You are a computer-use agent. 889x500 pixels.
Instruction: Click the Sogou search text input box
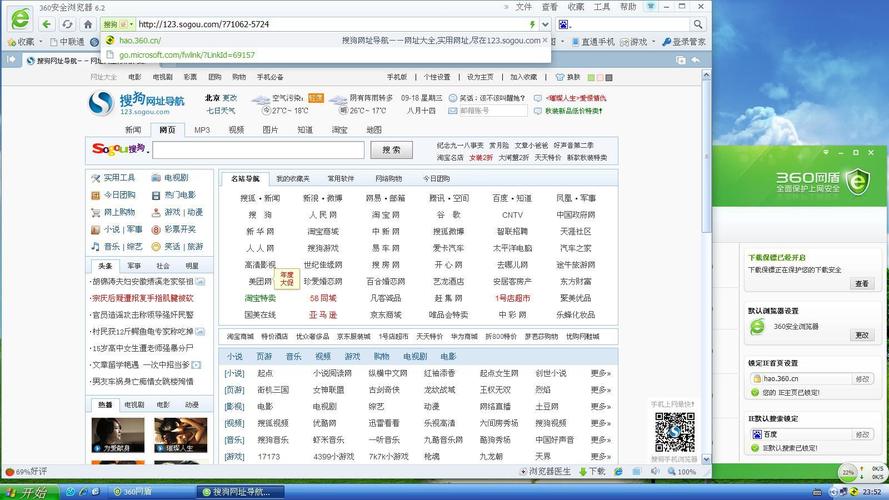click(258, 150)
